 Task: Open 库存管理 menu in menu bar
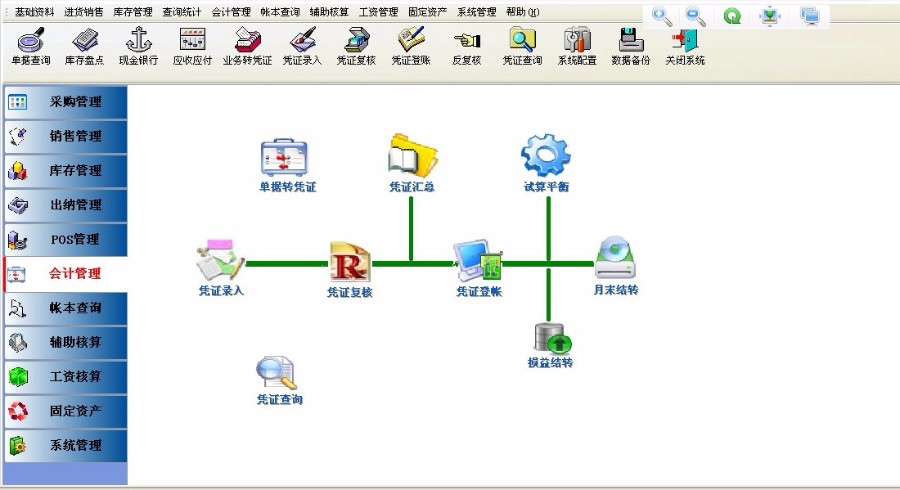tap(133, 12)
